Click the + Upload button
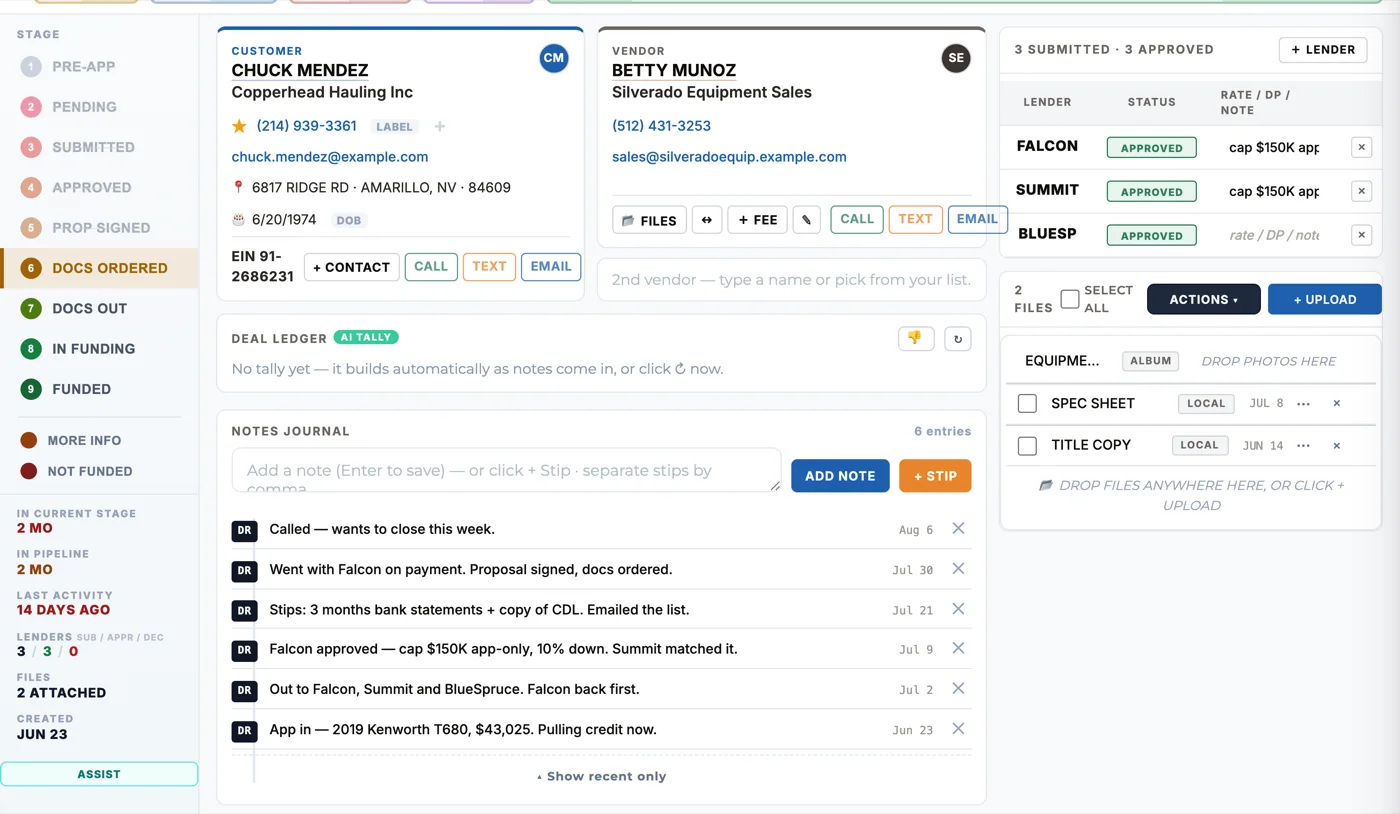The image size is (1400, 814). [1324, 299]
